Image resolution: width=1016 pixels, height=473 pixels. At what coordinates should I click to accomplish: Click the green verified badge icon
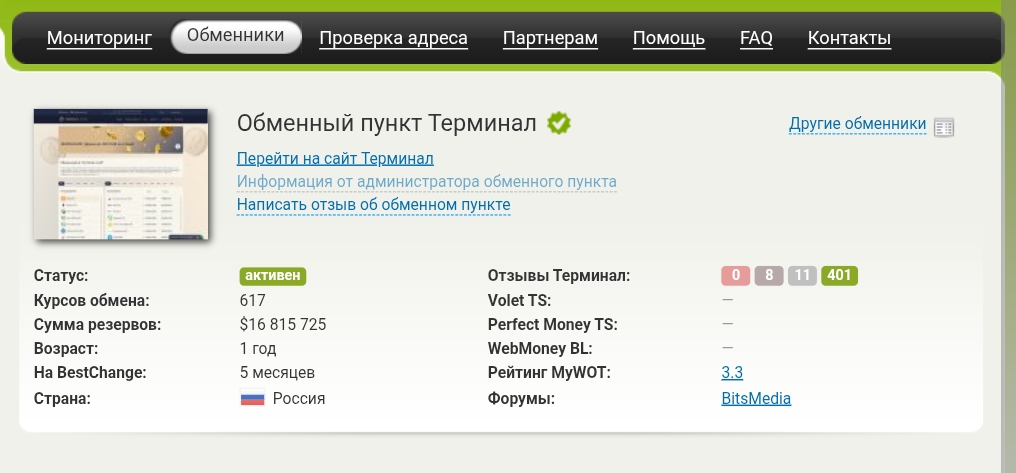tap(559, 123)
